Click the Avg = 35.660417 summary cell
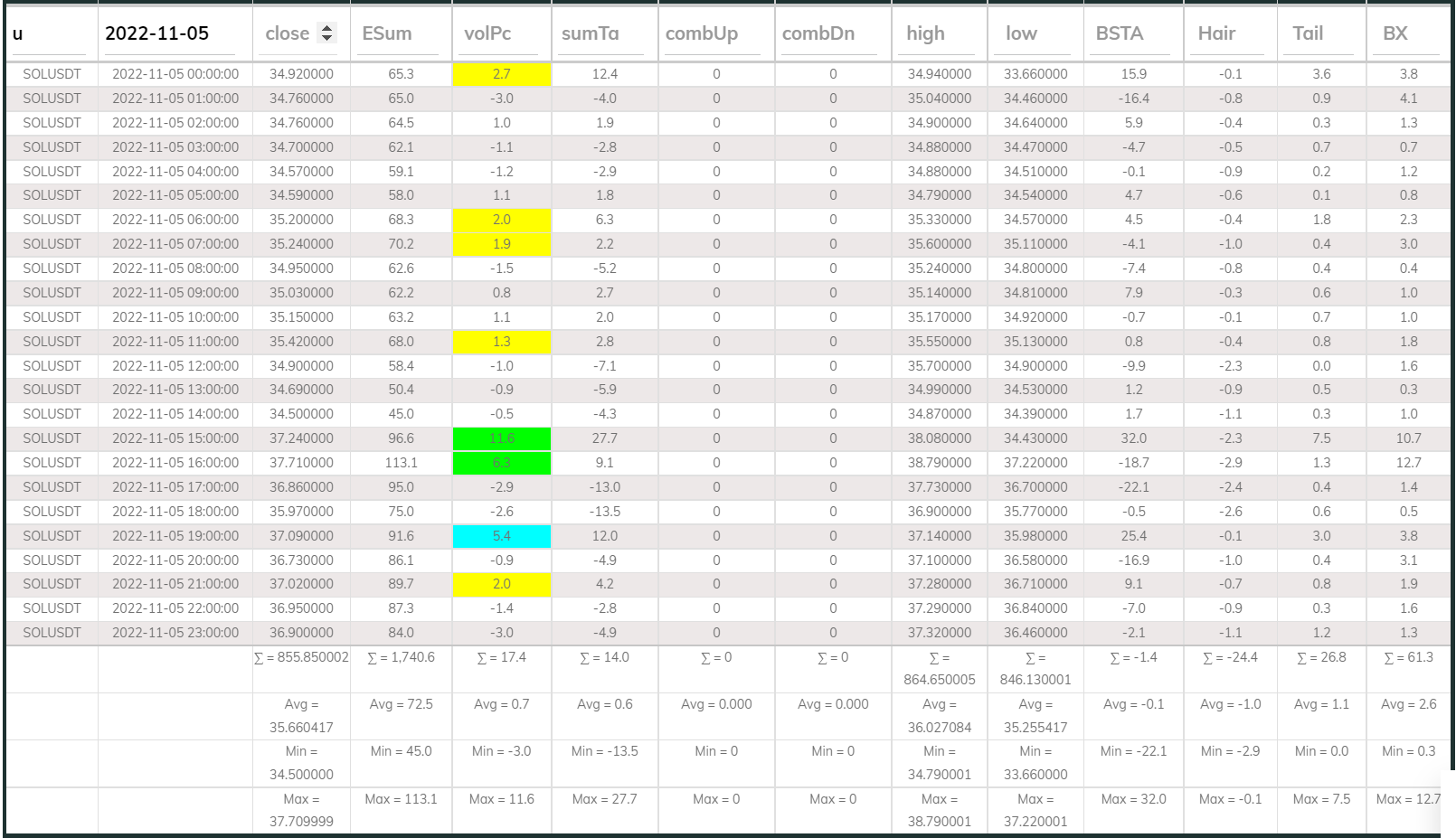This screenshot has height=838, width=1456. click(298, 716)
